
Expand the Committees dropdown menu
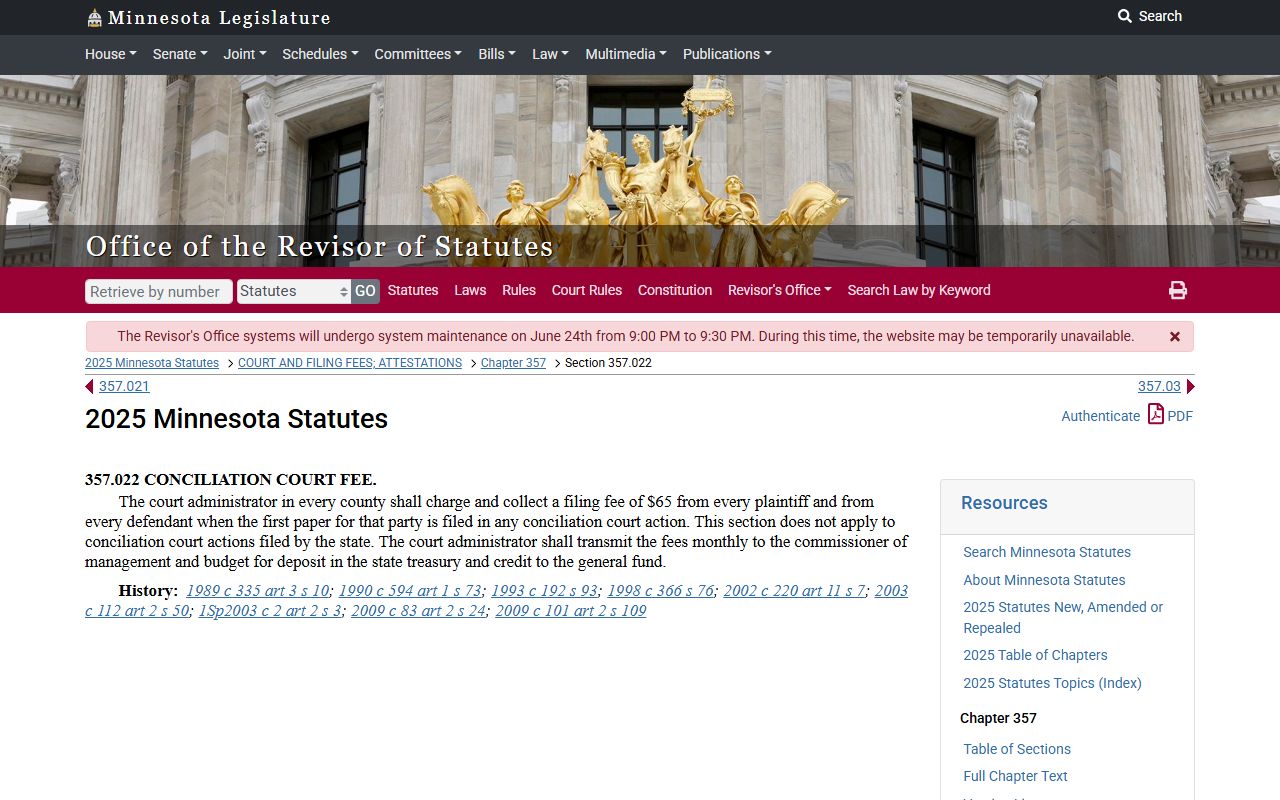tap(418, 54)
